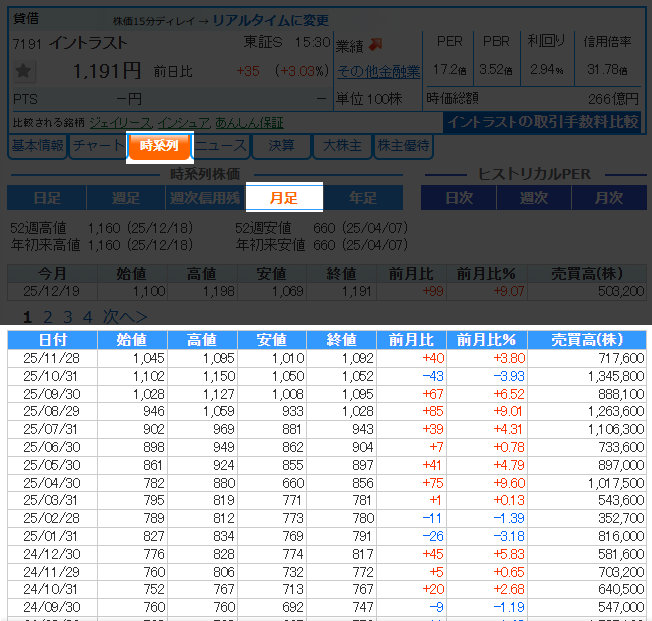Click the star favorite icon
652x621 pixels.
pyautogui.click(x=23, y=71)
